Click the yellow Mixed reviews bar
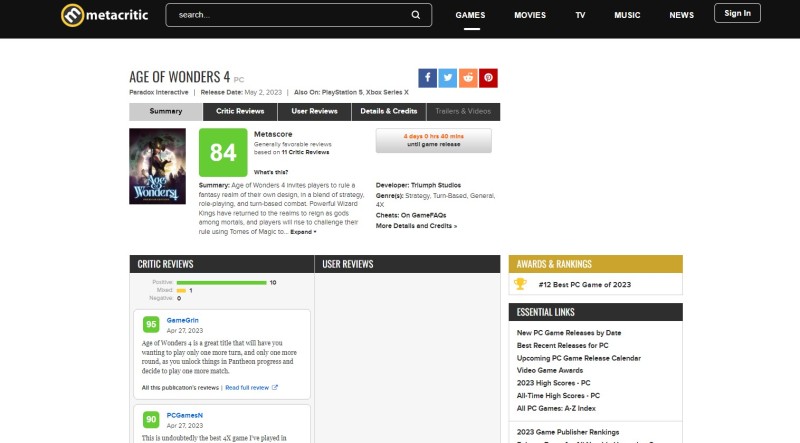 (181, 290)
